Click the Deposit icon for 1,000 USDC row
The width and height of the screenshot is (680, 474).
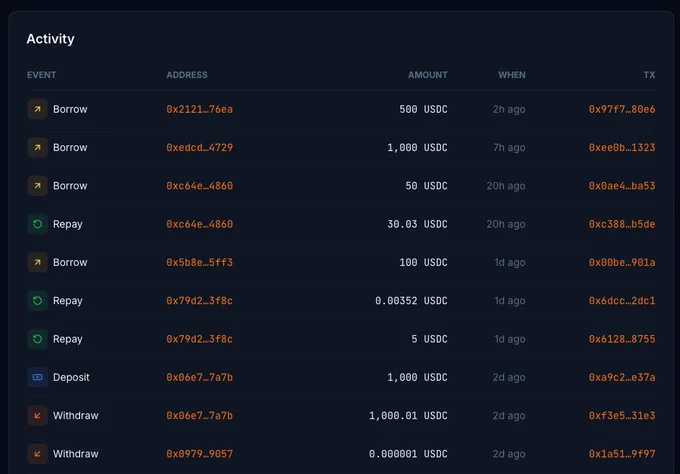coord(37,377)
